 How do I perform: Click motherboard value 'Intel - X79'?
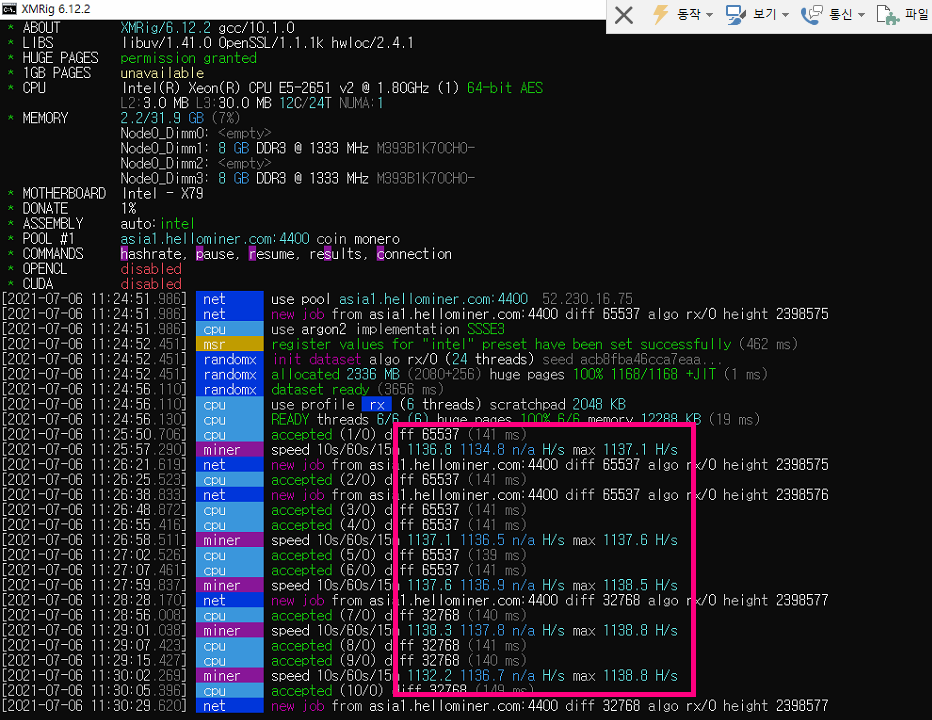pos(162,193)
